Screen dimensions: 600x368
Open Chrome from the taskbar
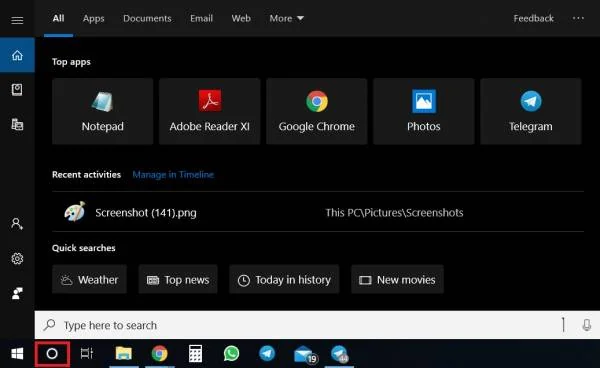point(160,353)
